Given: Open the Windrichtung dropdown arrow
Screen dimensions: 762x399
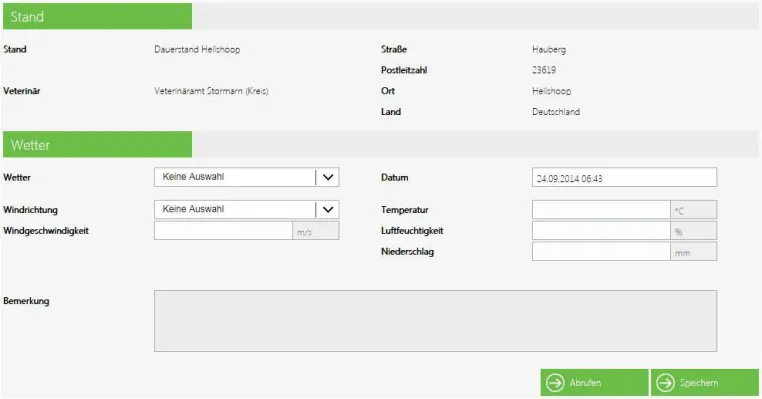Looking at the screenshot, I should tap(328, 209).
